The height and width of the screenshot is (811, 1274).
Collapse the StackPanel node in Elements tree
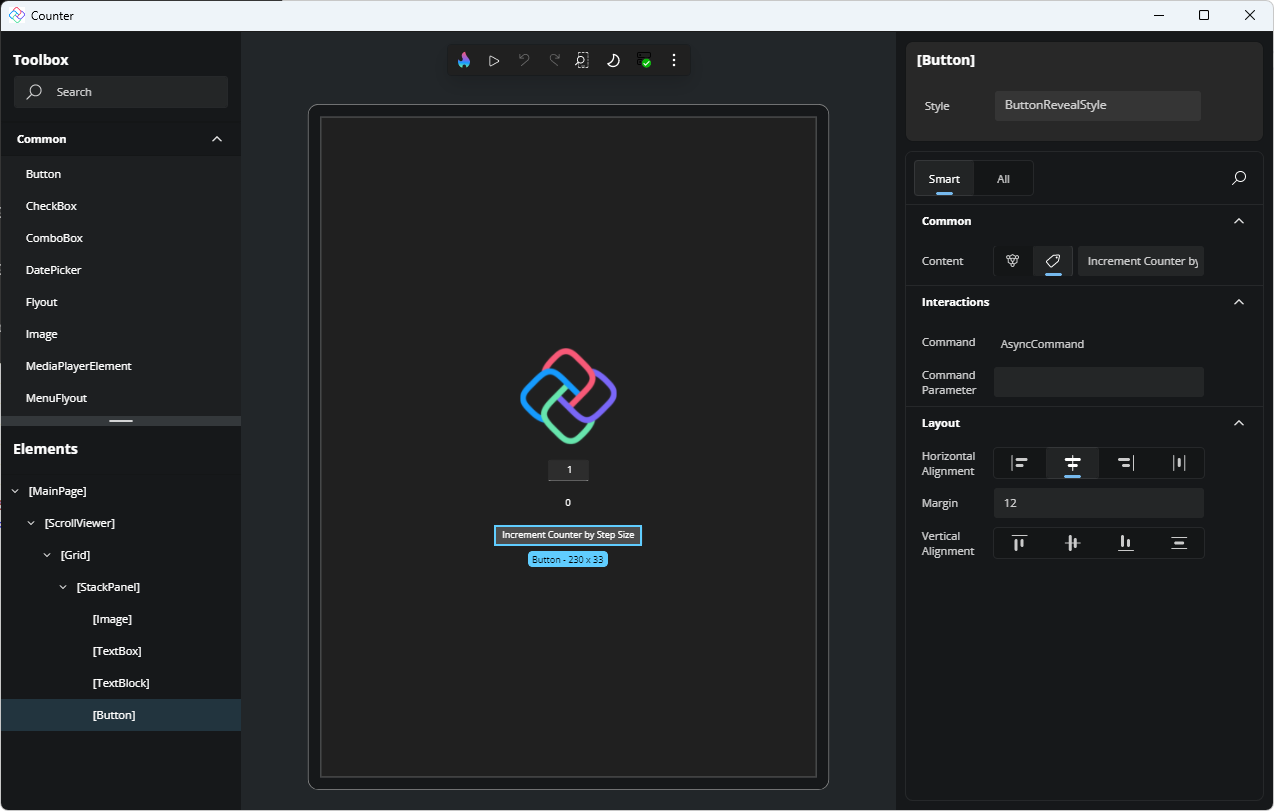coord(63,587)
